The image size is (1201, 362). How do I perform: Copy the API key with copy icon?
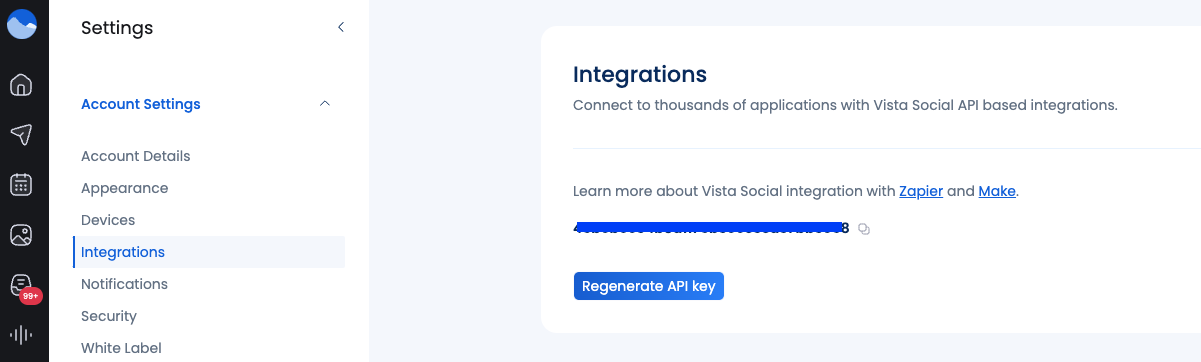click(x=865, y=229)
